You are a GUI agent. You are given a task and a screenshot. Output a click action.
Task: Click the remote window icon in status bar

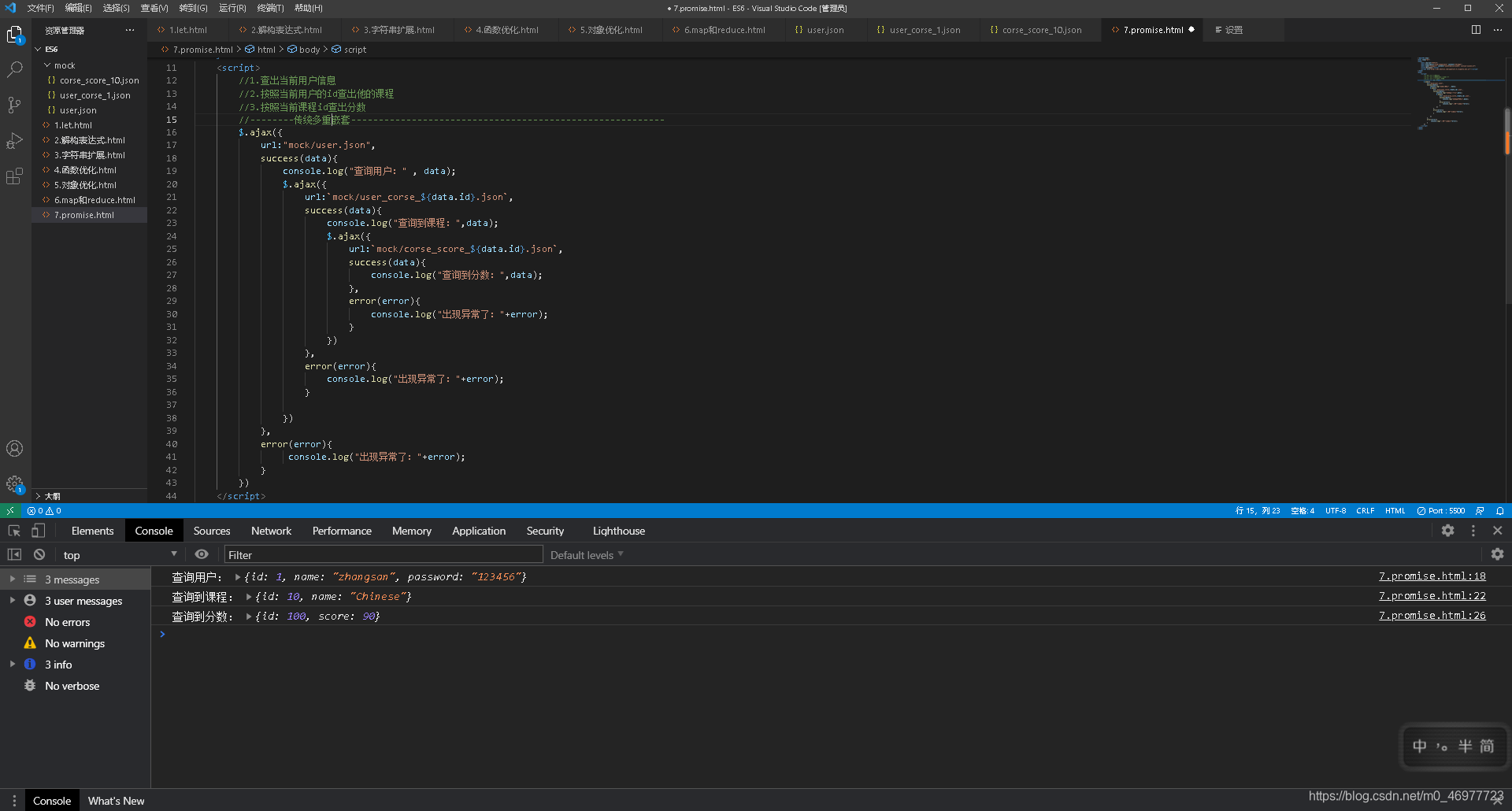tap(10, 511)
